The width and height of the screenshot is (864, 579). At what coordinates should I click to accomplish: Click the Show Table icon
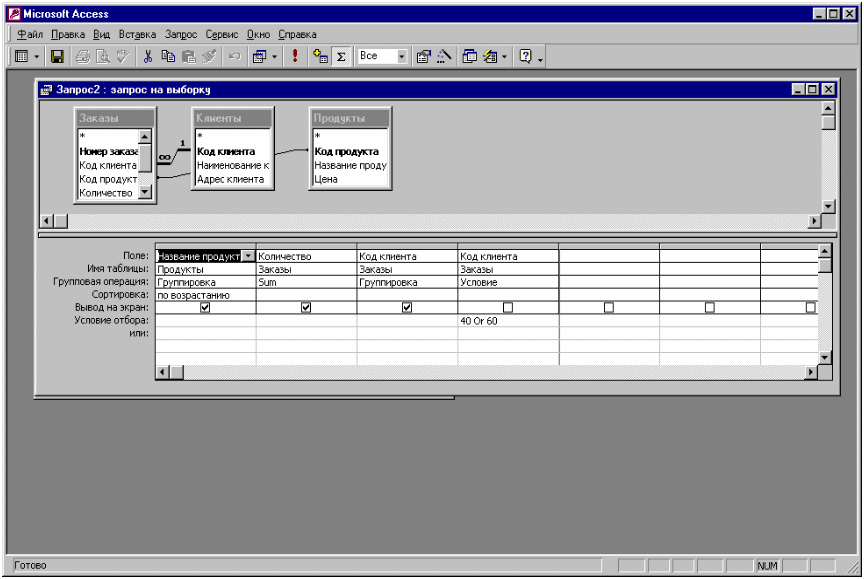click(x=321, y=57)
